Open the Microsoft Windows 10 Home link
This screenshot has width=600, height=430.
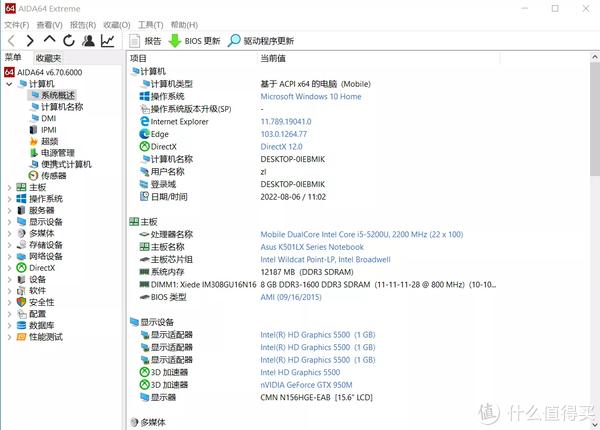(x=311, y=96)
